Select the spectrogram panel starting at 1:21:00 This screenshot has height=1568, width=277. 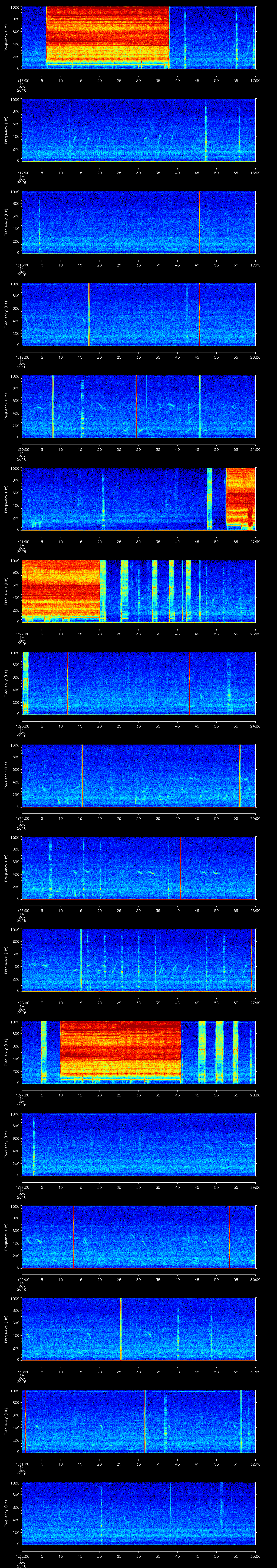tap(139, 499)
